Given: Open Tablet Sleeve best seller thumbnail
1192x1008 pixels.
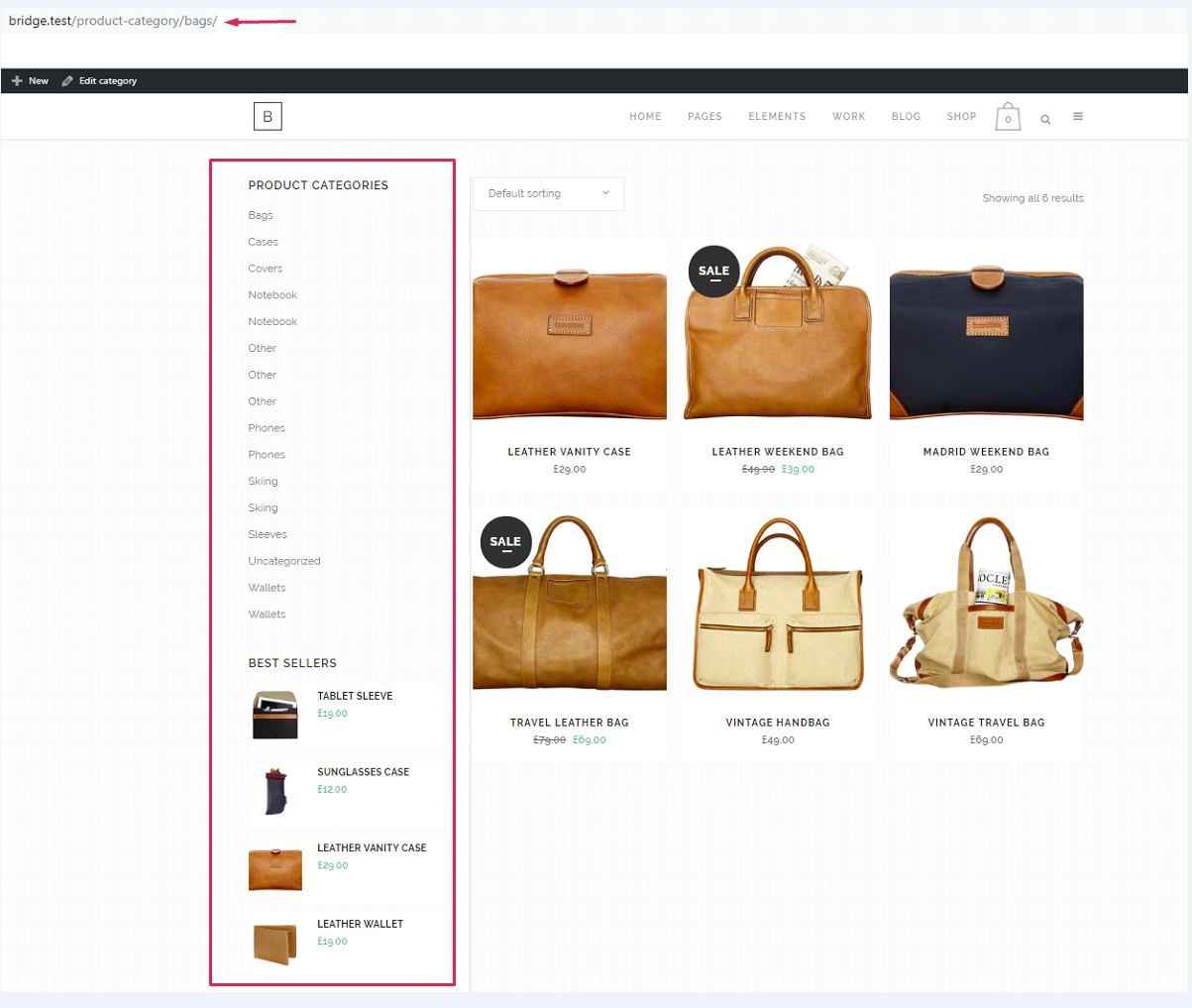Looking at the screenshot, I should [x=275, y=715].
